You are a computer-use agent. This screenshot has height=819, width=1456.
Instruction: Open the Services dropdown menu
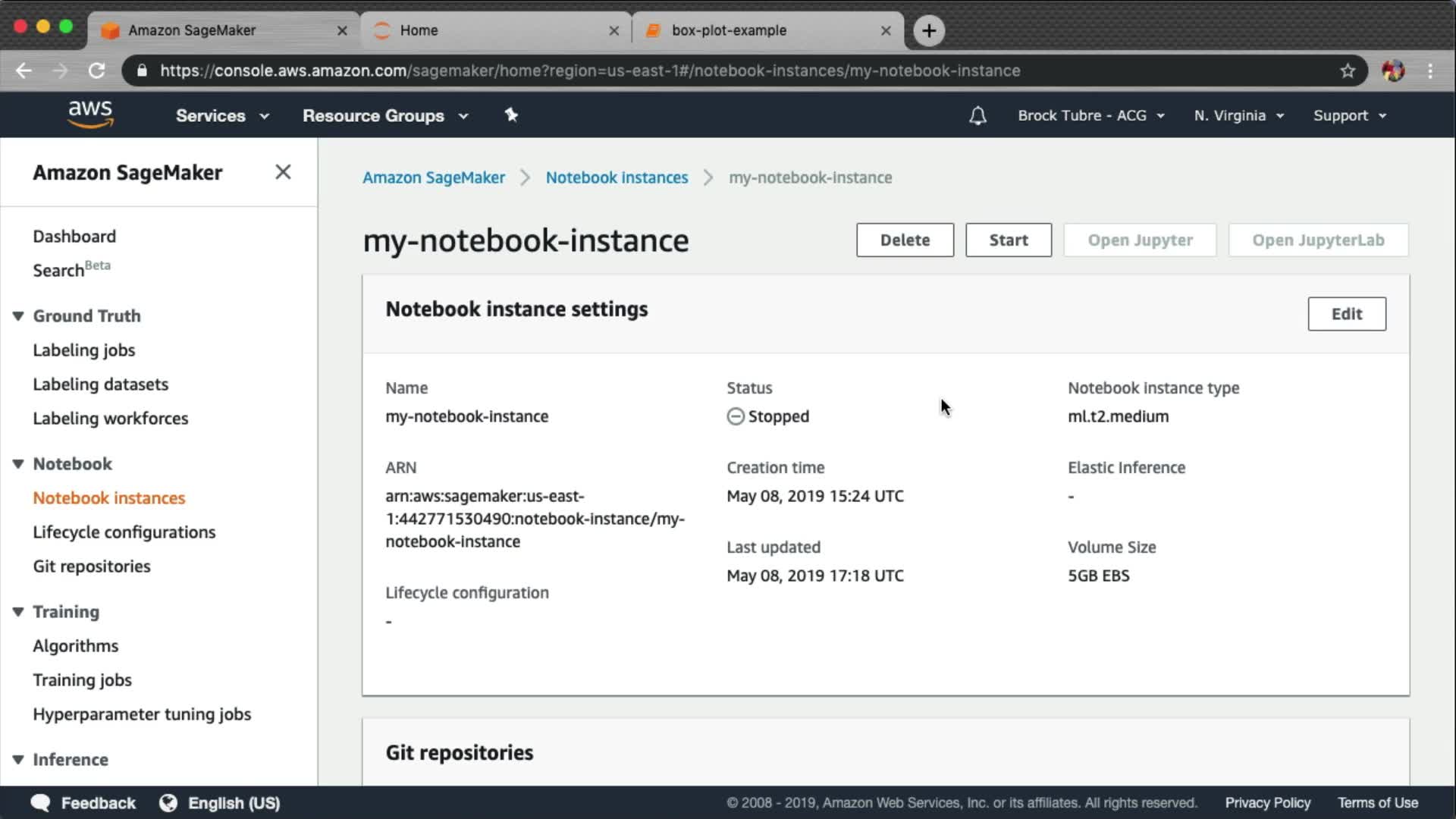click(222, 115)
